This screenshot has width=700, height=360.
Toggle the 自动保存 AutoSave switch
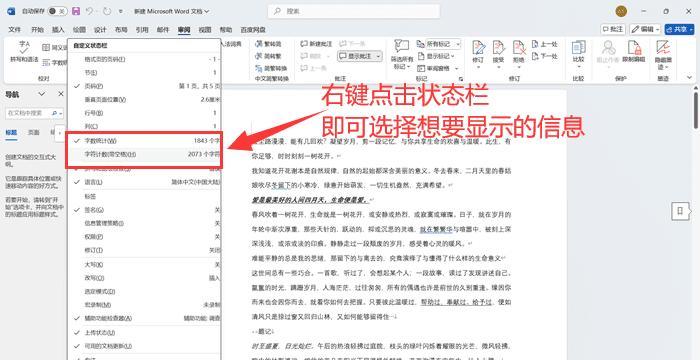[57, 11]
